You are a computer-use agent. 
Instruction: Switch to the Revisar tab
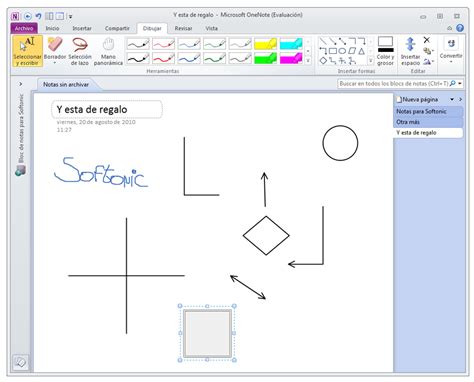[x=183, y=28]
